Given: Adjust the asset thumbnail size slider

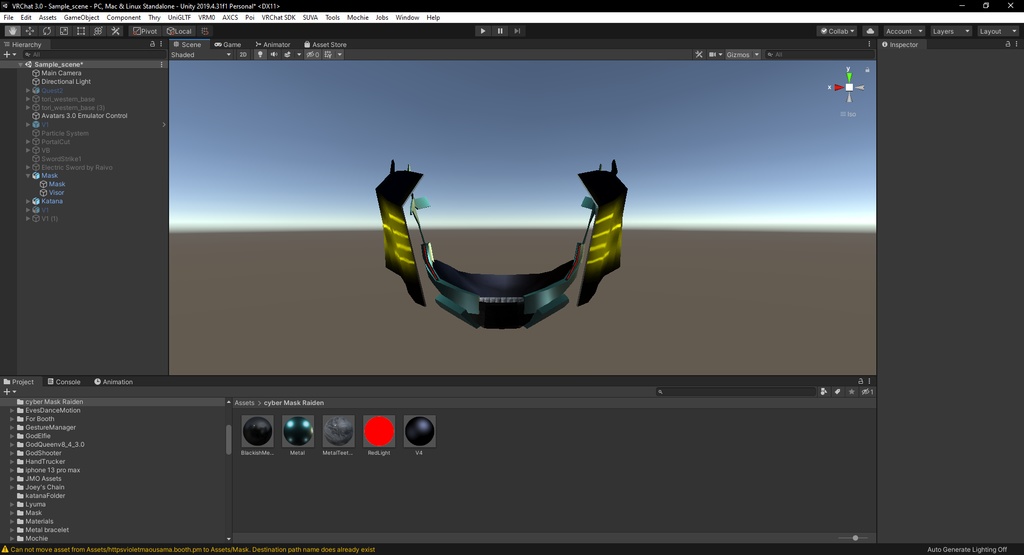Looking at the screenshot, I should 853,538.
